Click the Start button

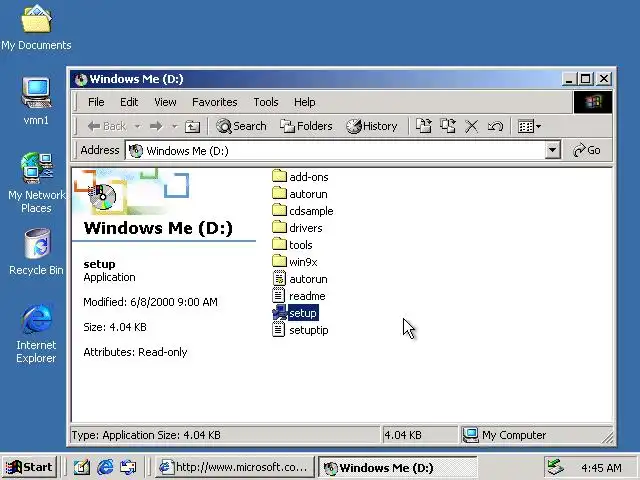pyautogui.click(x=29, y=467)
